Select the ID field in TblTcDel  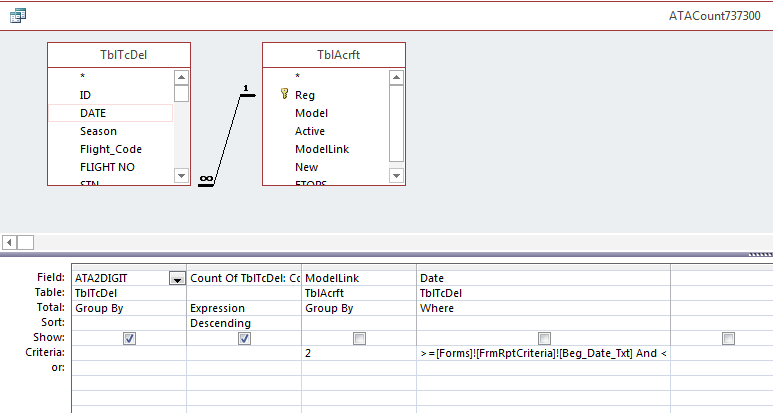point(110,95)
